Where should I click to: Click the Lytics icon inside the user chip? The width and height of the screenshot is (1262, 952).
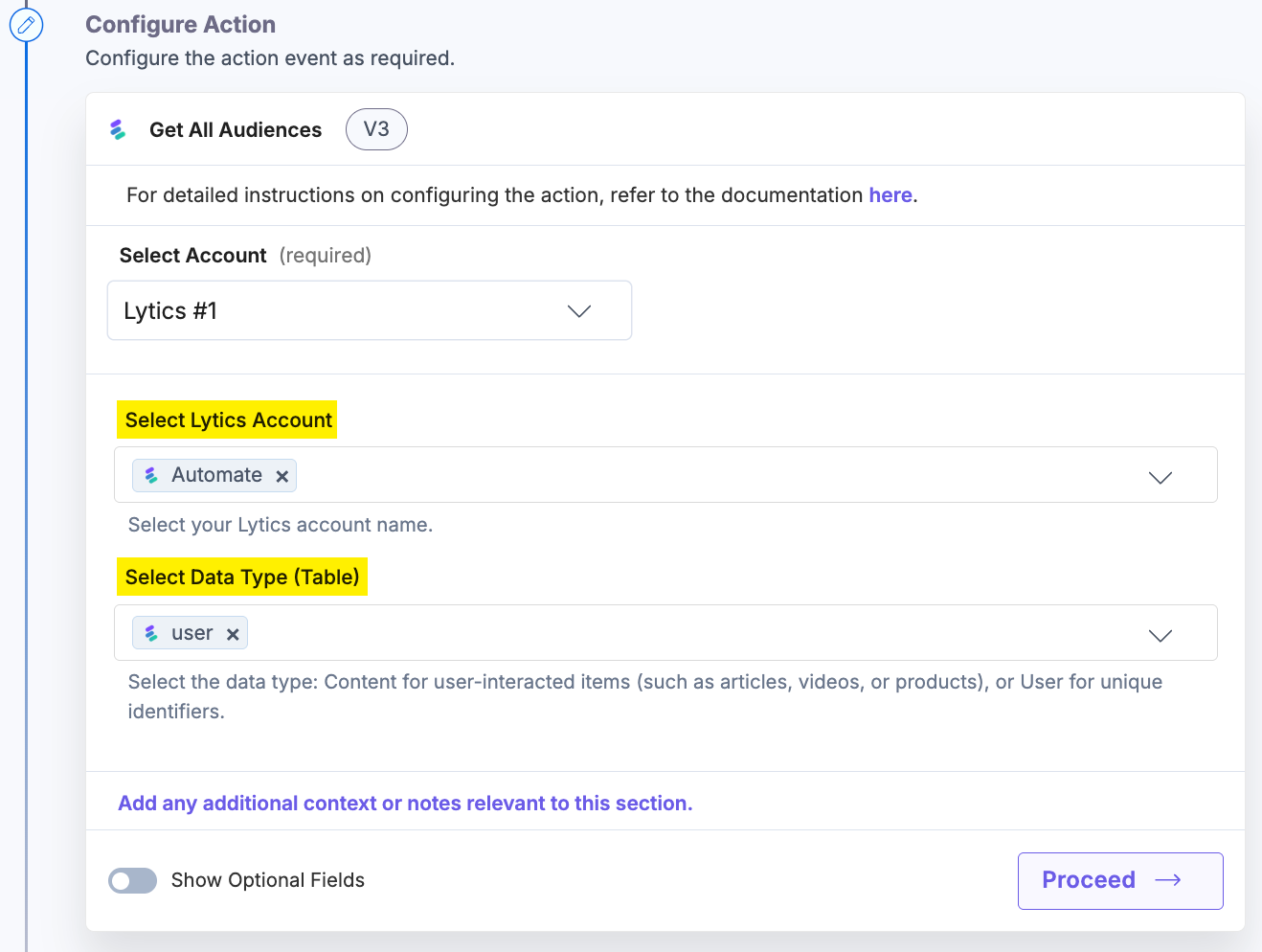click(151, 633)
